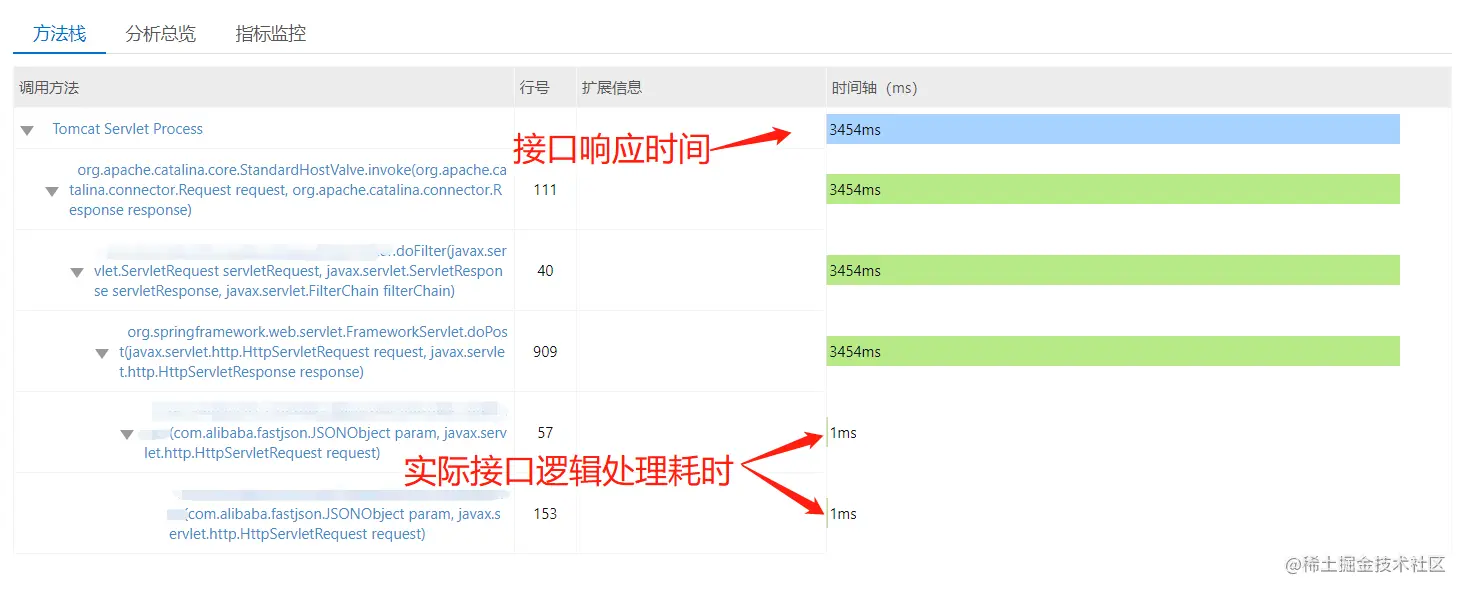Viewport: 1464px width, 593px height.
Task: Collapse the line 57 JSONObject method row
Action: pos(127,434)
